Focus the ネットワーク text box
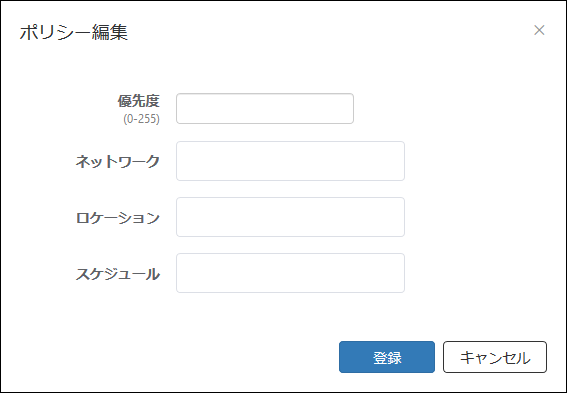 coord(290,161)
